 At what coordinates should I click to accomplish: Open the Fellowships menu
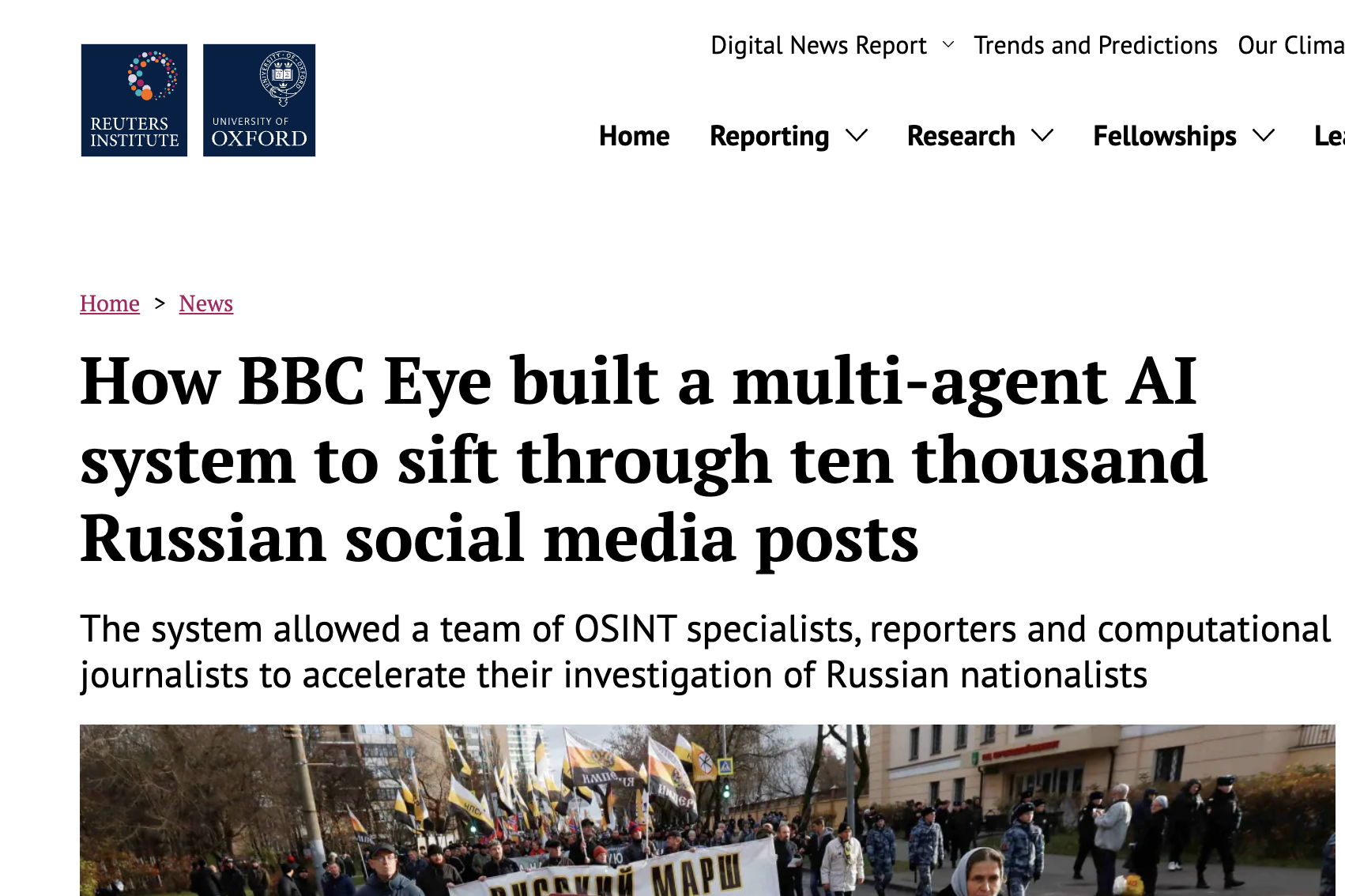(1165, 136)
